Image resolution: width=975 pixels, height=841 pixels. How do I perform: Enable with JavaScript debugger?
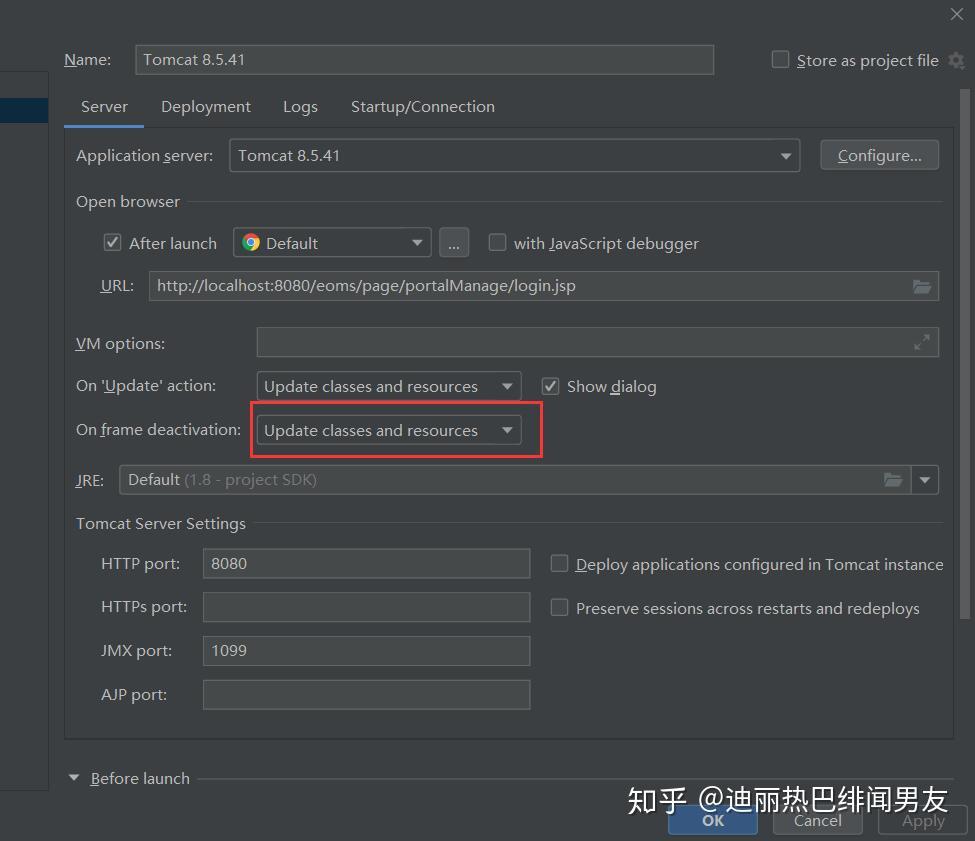(x=497, y=242)
